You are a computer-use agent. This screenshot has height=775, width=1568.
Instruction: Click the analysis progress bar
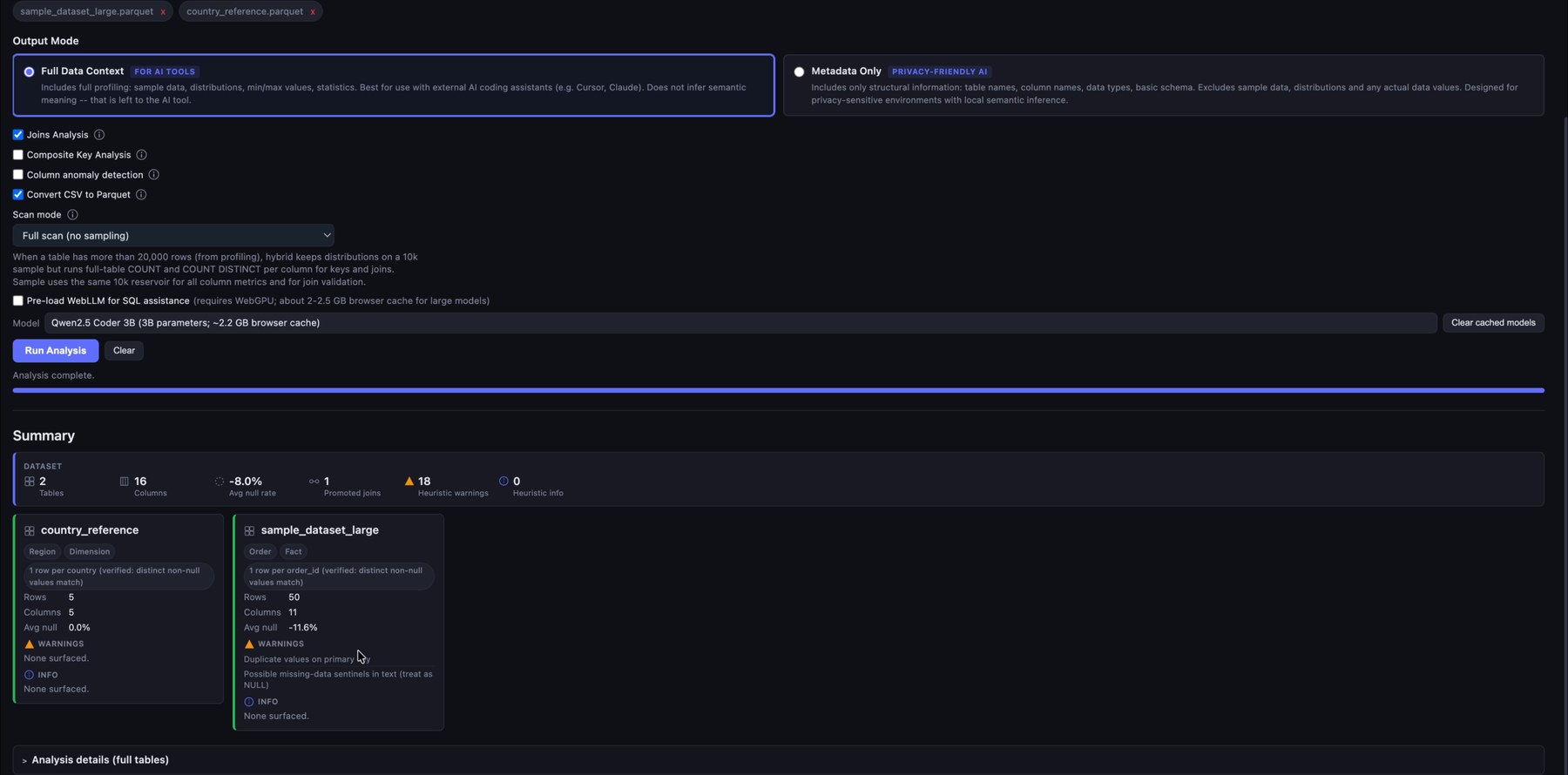coord(778,390)
